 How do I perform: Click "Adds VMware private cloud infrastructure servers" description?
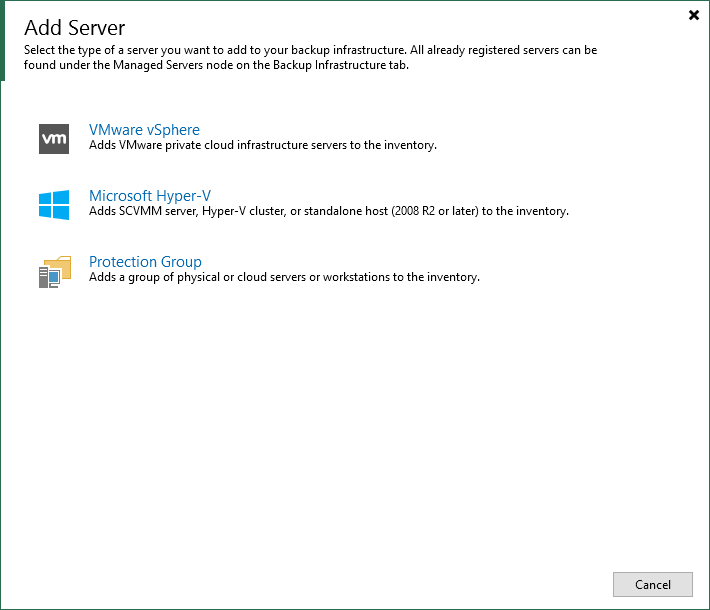click(263, 145)
